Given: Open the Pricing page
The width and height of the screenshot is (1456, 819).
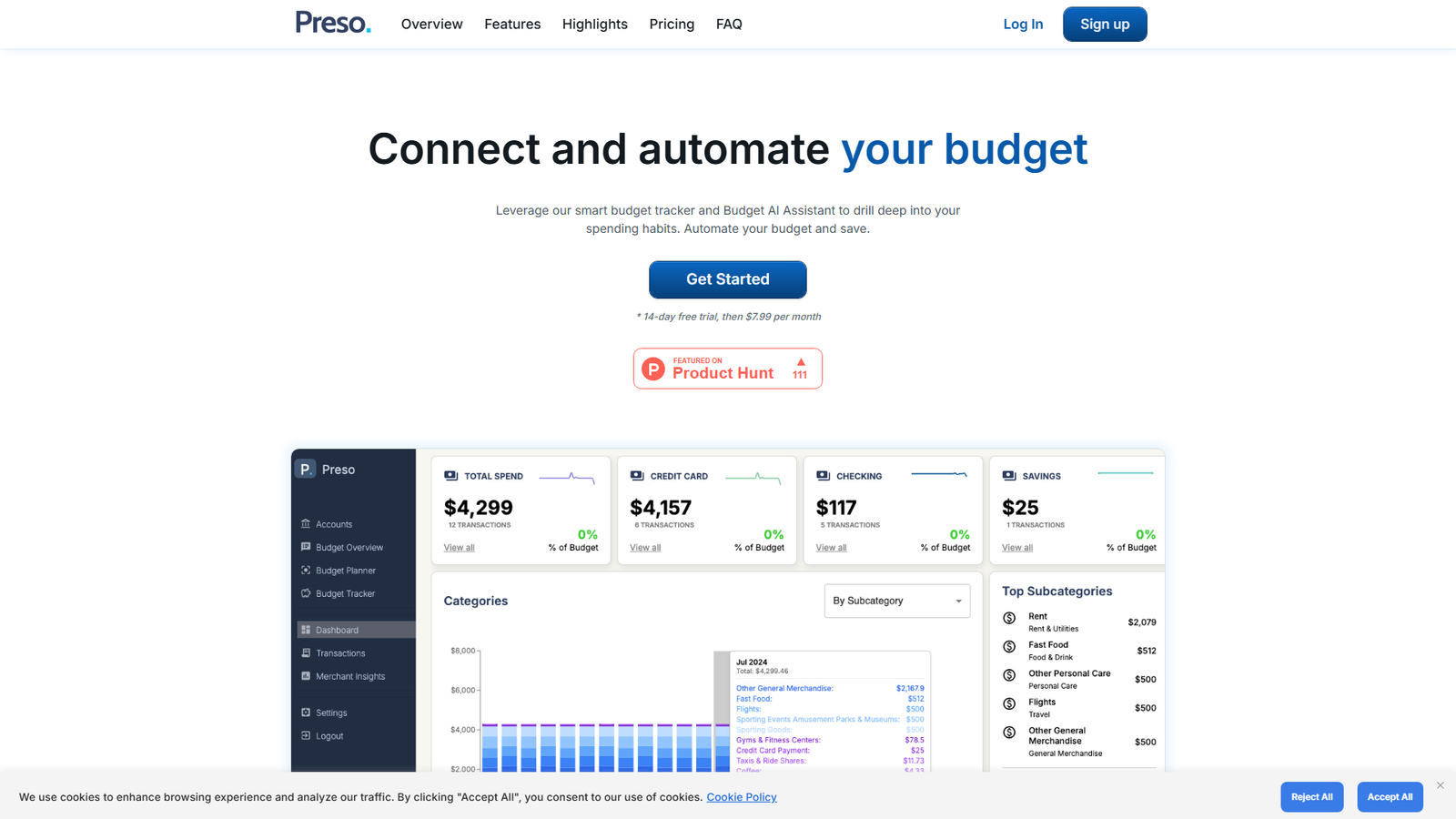Looking at the screenshot, I should [x=672, y=24].
